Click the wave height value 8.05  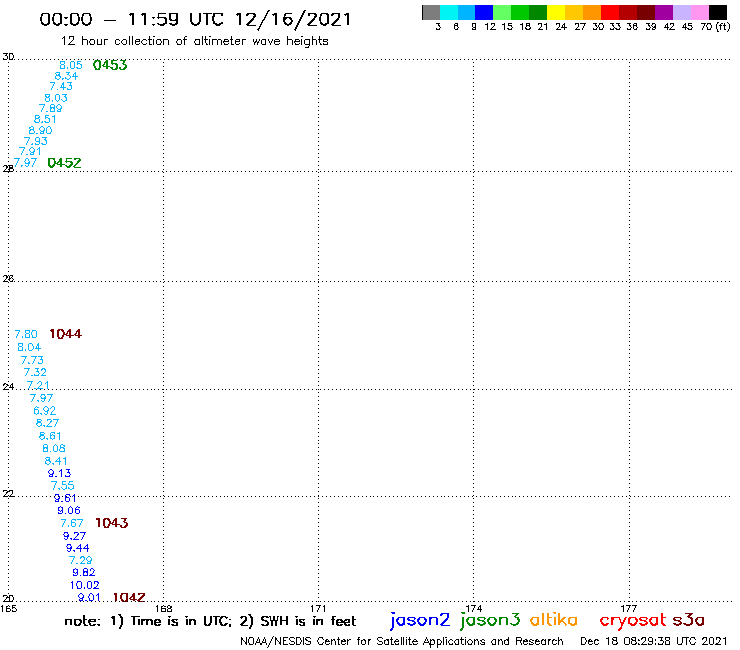(71, 65)
